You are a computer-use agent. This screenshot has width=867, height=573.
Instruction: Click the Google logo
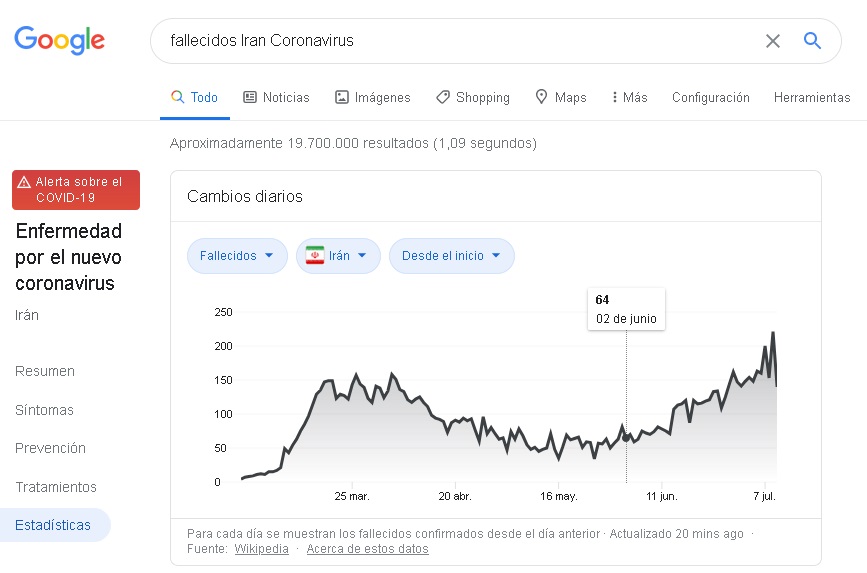tap(59, 40)
